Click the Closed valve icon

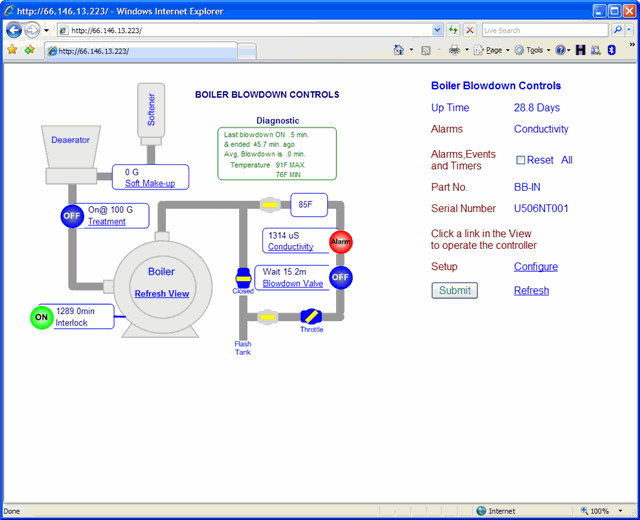[x=242, y=278]
